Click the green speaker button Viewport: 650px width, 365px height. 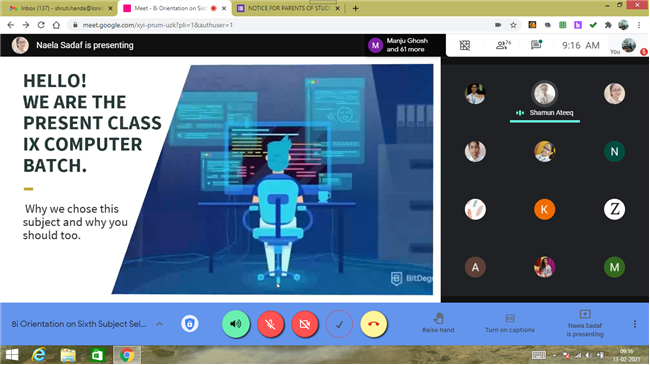tap(236, 324)
